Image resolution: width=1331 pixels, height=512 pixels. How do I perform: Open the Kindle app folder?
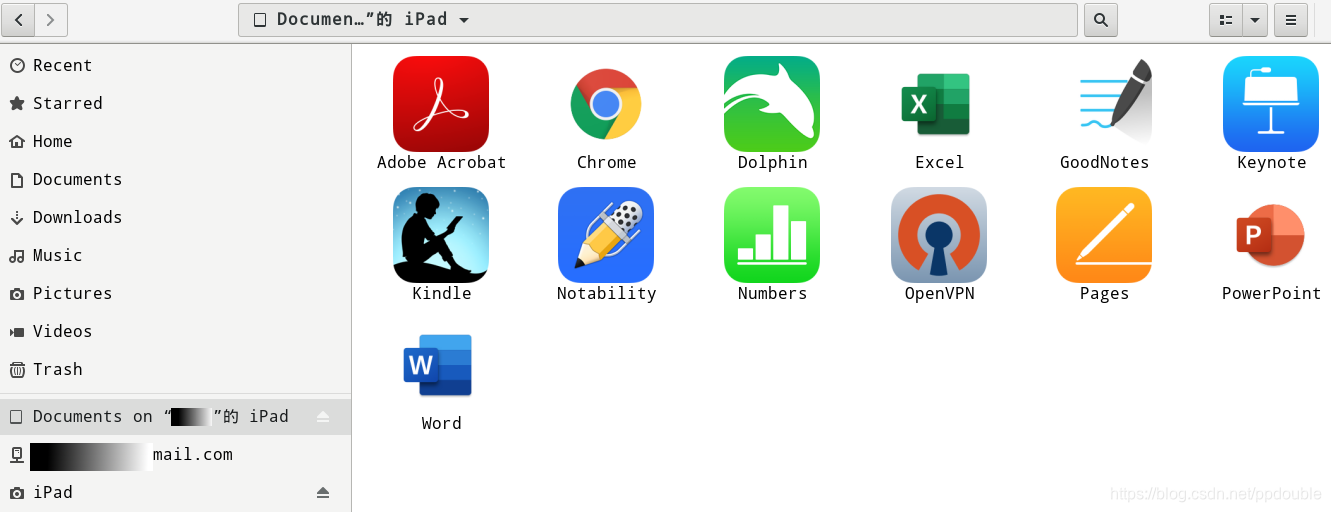(441, 235)
